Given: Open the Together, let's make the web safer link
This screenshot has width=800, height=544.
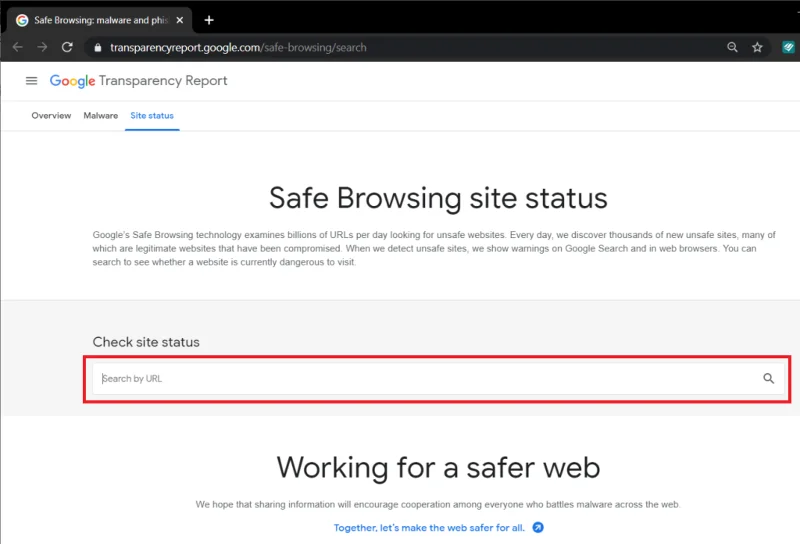Looking at the screenshot, I should click(x=429, y=528).
